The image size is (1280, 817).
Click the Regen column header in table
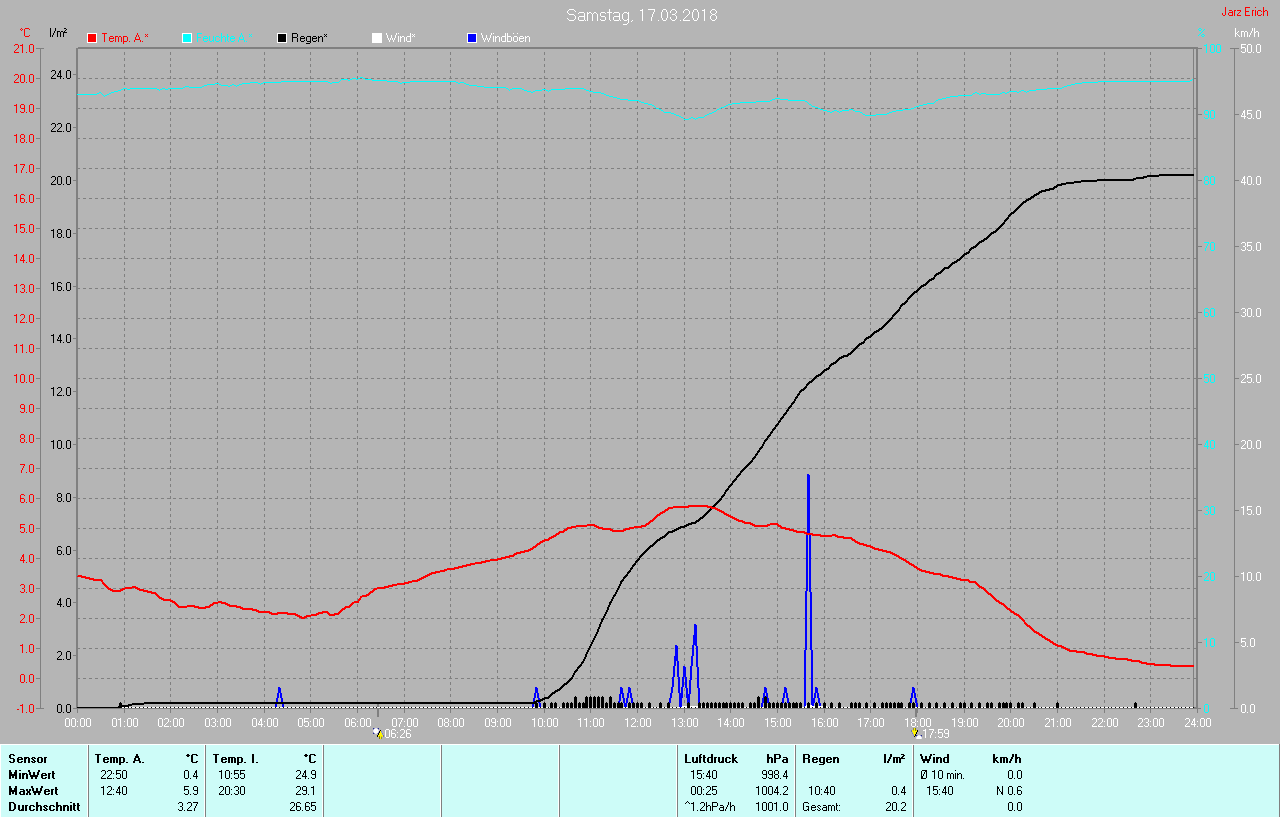click(821, 759)
